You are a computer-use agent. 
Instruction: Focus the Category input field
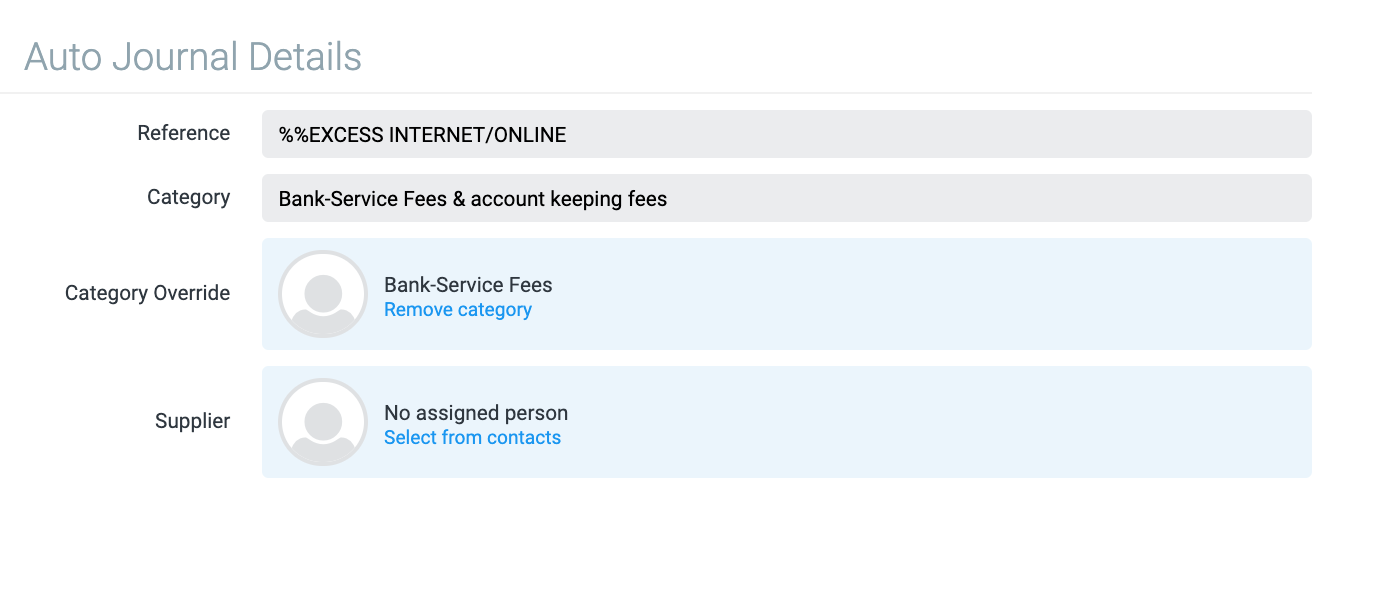(786, 198)
